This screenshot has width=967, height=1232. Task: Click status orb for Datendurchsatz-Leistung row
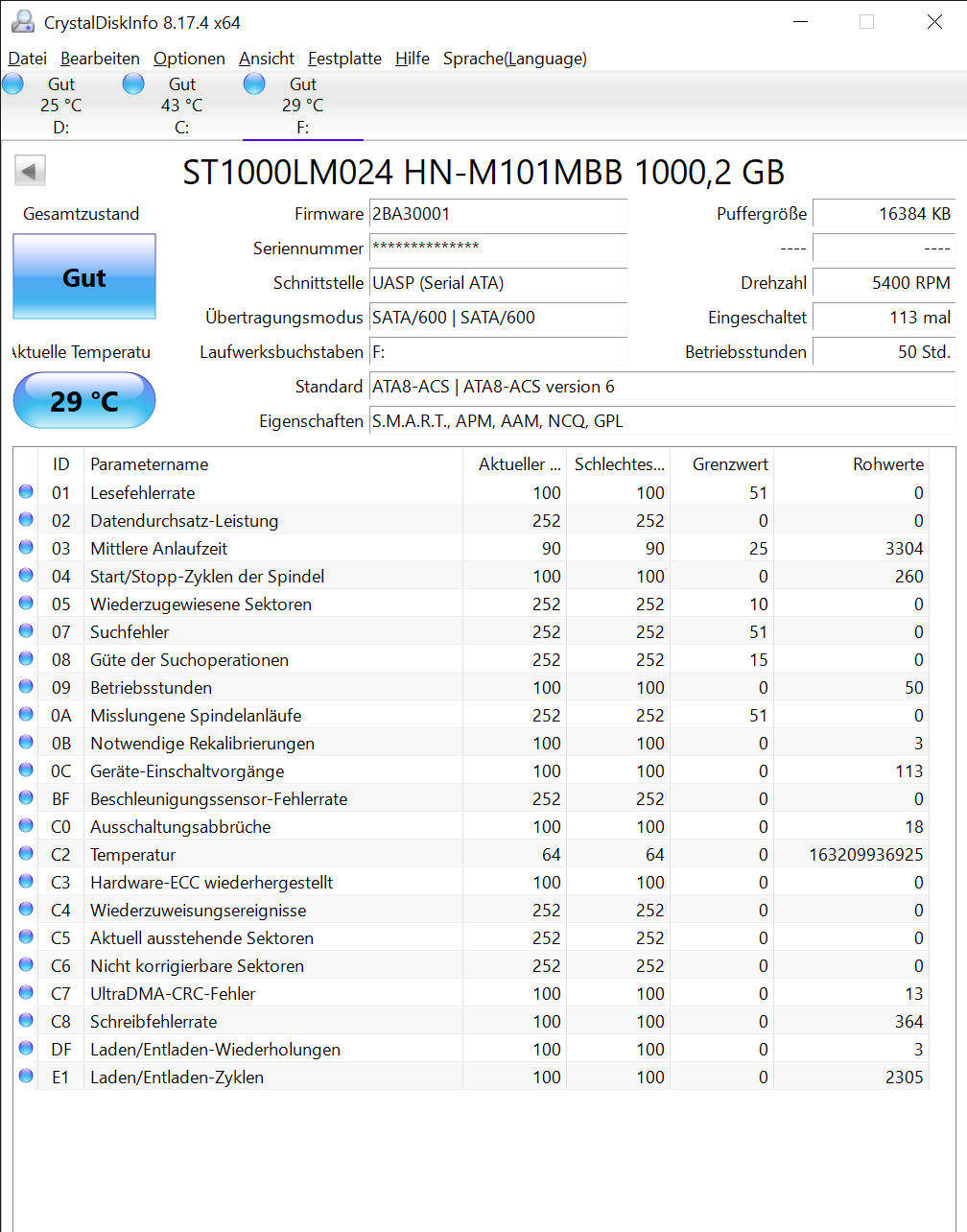26,520
